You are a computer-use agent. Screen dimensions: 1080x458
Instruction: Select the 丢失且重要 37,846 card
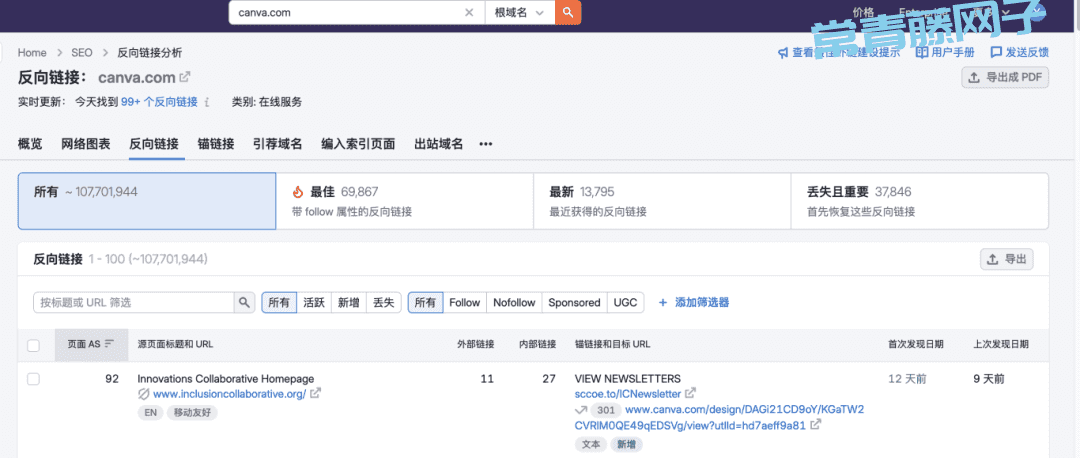[x=920, y=201]
